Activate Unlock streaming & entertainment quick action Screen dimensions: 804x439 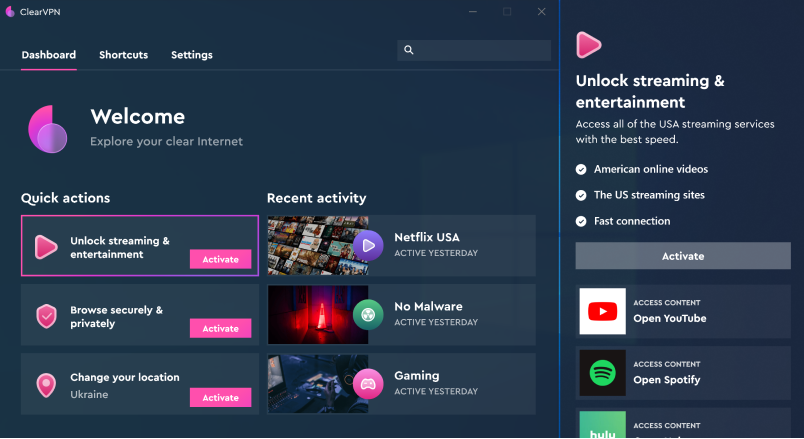pos(220,259)
